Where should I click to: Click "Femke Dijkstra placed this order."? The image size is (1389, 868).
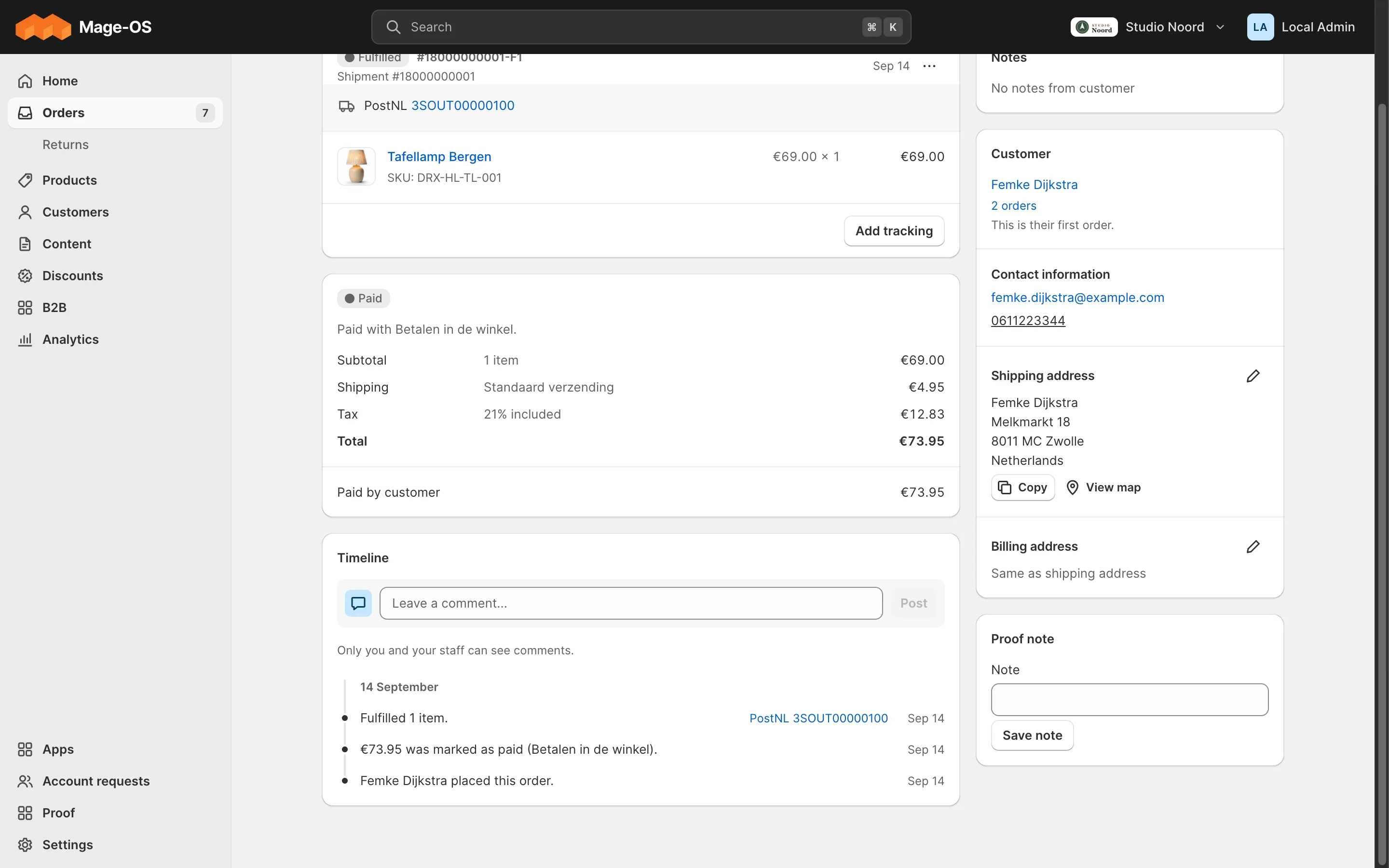pos(457,781)
